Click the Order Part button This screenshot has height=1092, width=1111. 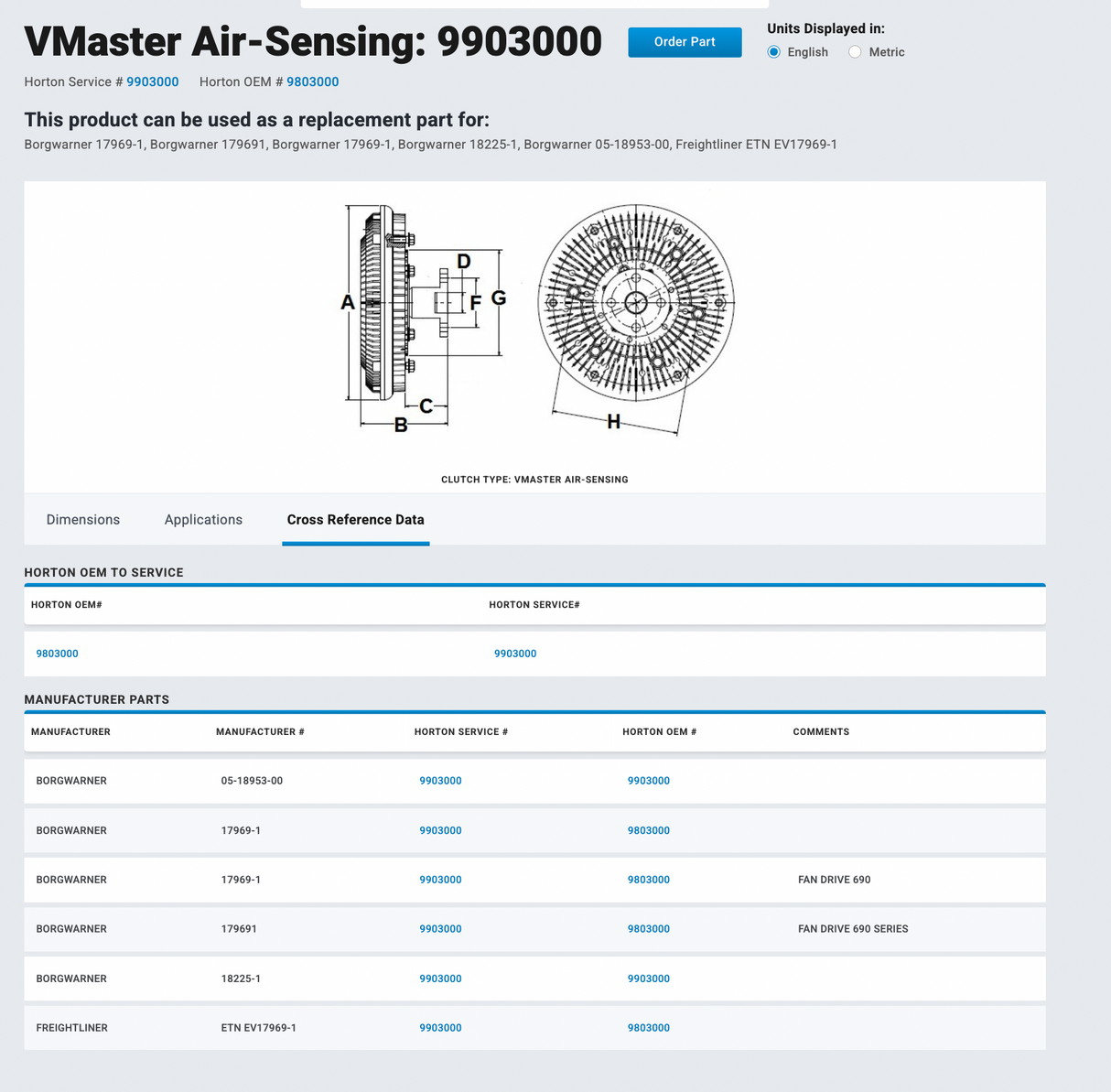tap(685, 41)
